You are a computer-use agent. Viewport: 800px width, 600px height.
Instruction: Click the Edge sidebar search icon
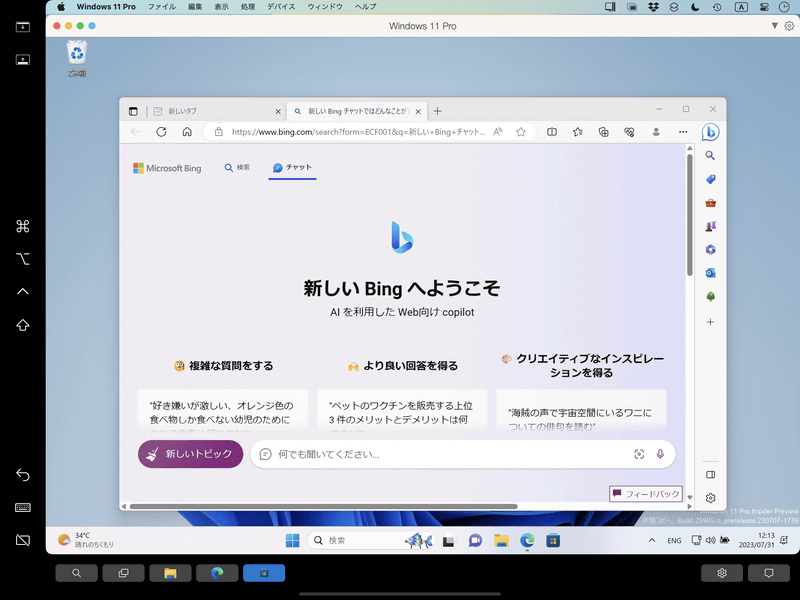[710, 156]
